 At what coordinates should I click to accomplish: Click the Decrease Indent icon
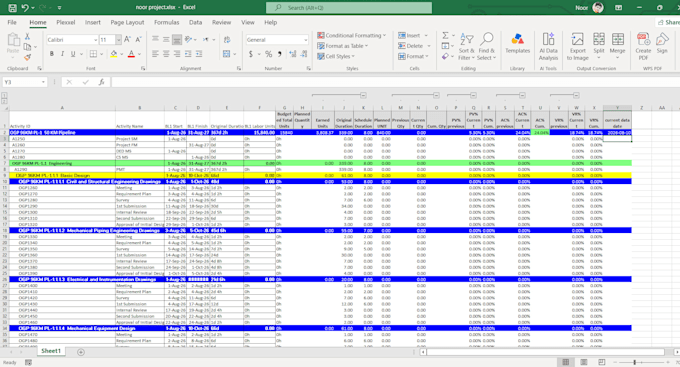click(188, 54)
